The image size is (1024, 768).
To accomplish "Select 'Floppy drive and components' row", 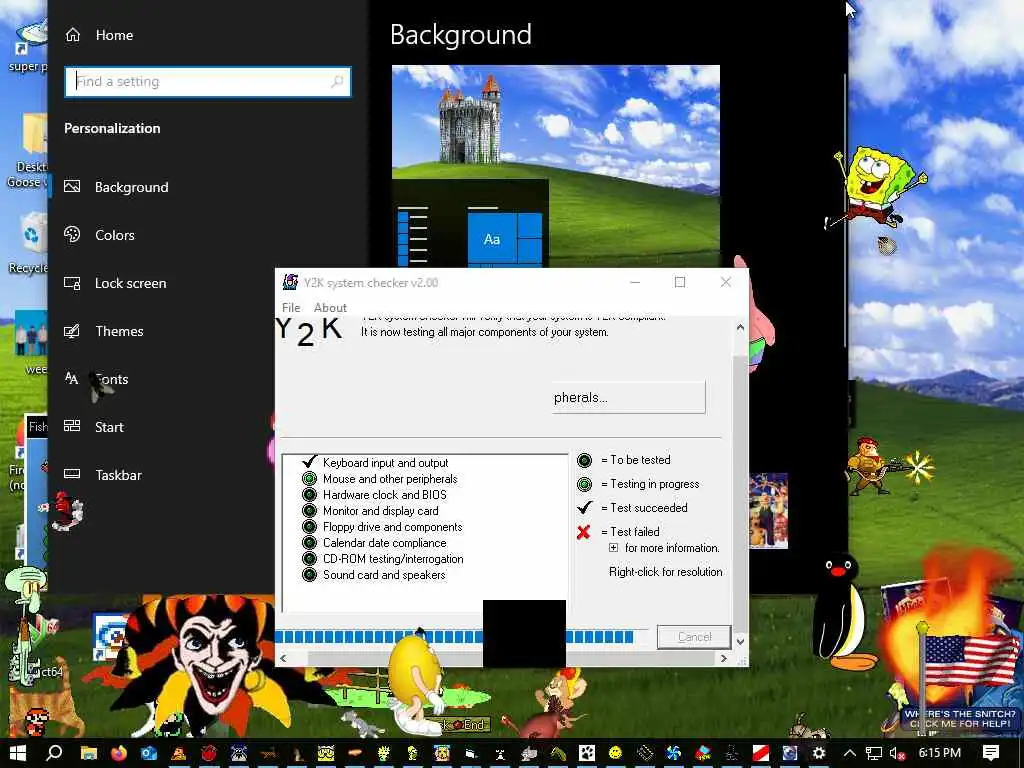I will click(x=383, y=527).
